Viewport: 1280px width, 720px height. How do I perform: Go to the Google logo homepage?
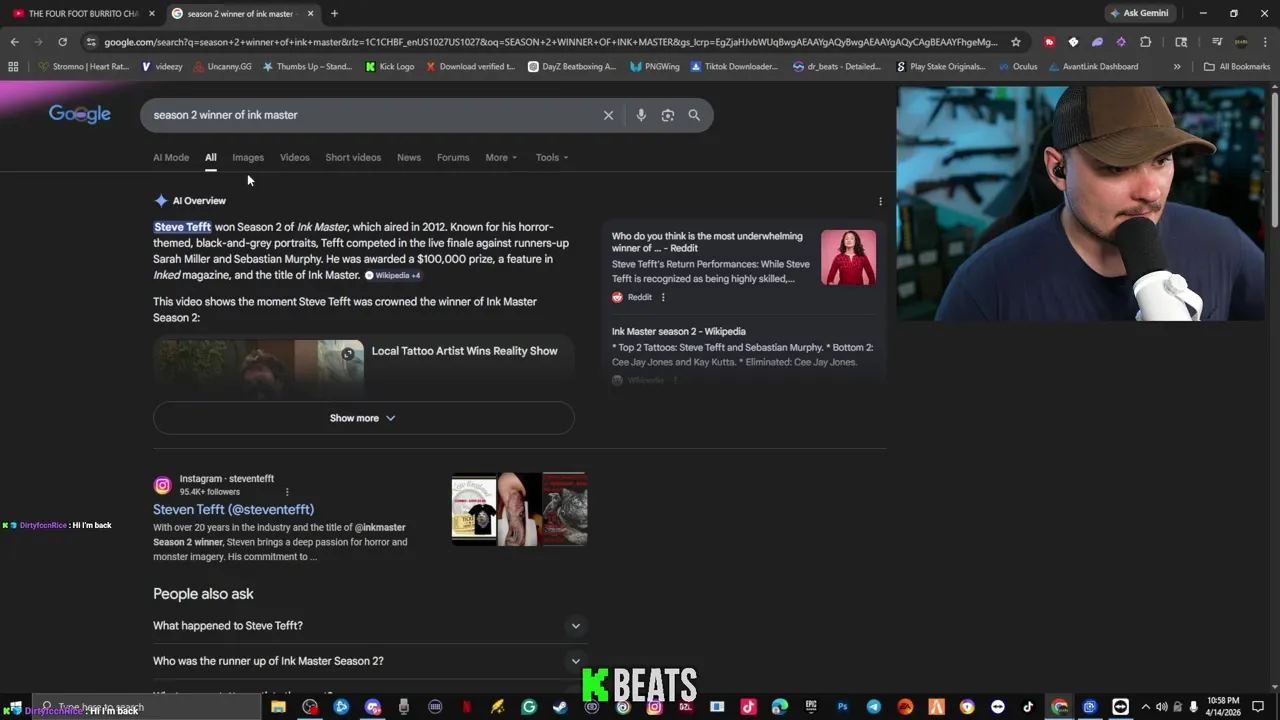tap(80, 114)
